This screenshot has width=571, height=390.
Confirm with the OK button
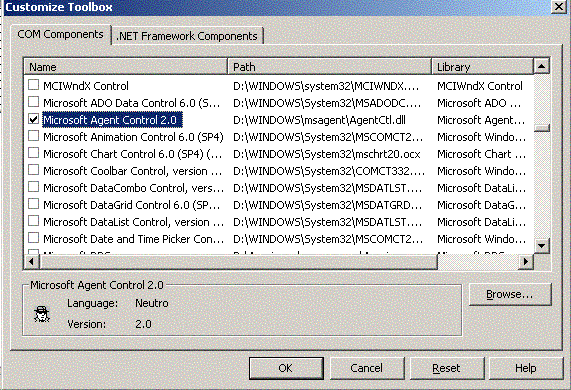[286, 368]
